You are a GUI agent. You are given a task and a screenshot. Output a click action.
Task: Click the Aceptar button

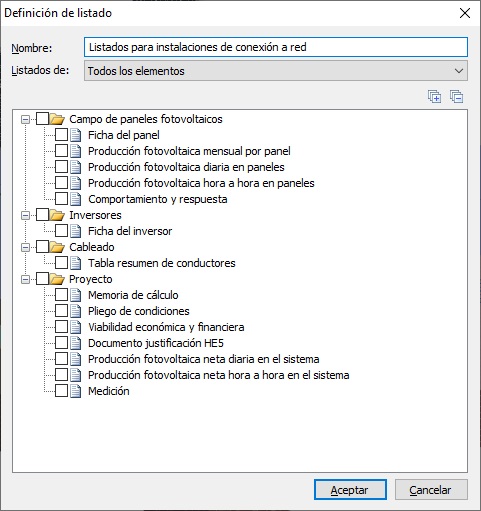coord(350,490)
